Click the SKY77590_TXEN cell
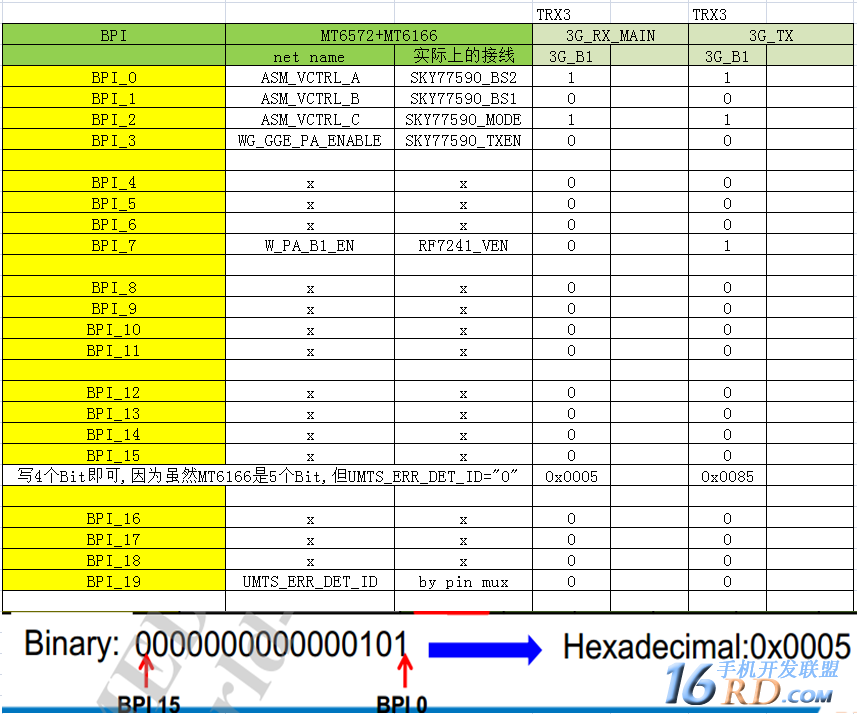 pyautogui.click(x=463, y=140)
